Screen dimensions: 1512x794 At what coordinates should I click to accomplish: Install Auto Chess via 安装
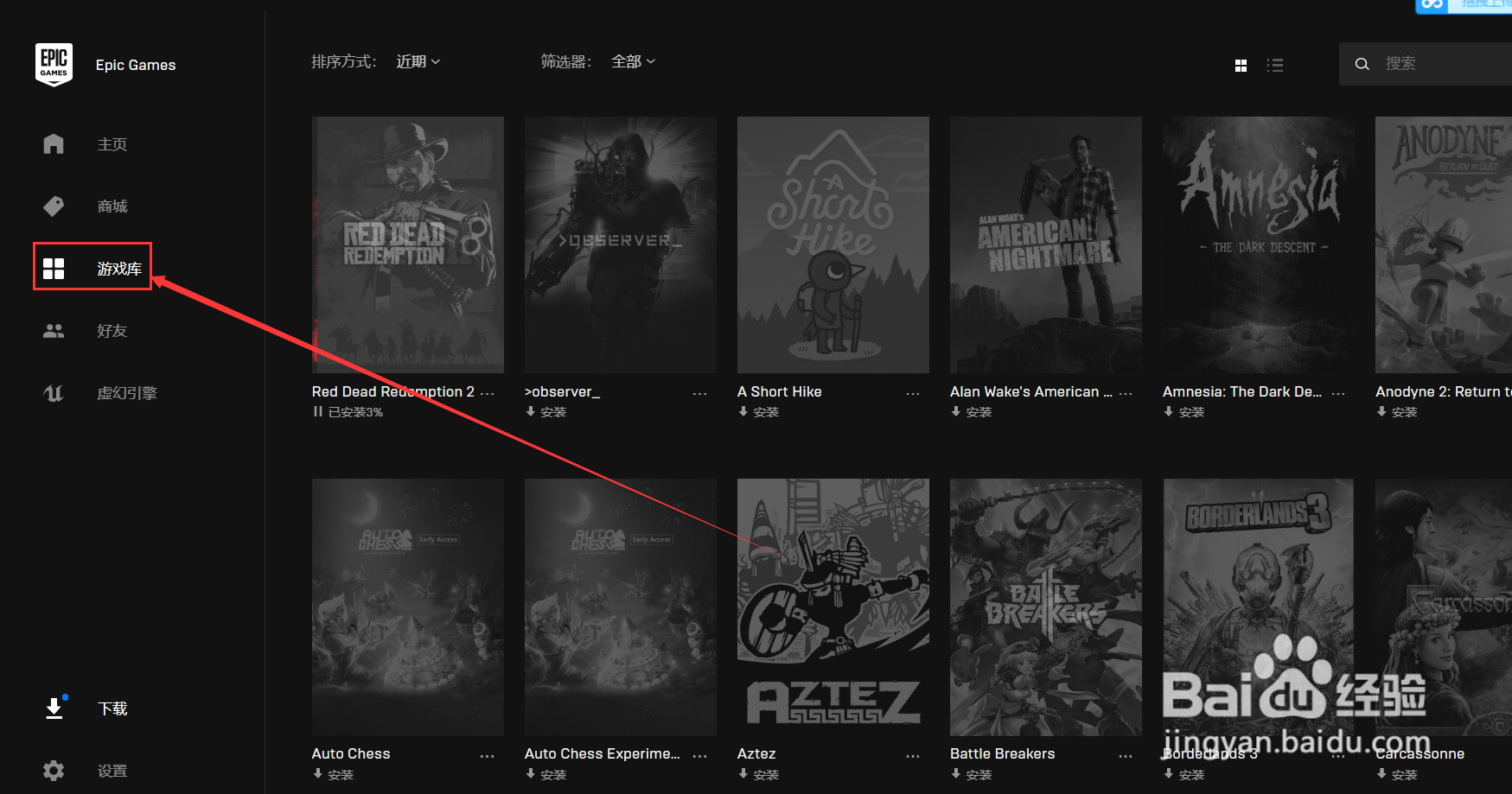point(333,775)
